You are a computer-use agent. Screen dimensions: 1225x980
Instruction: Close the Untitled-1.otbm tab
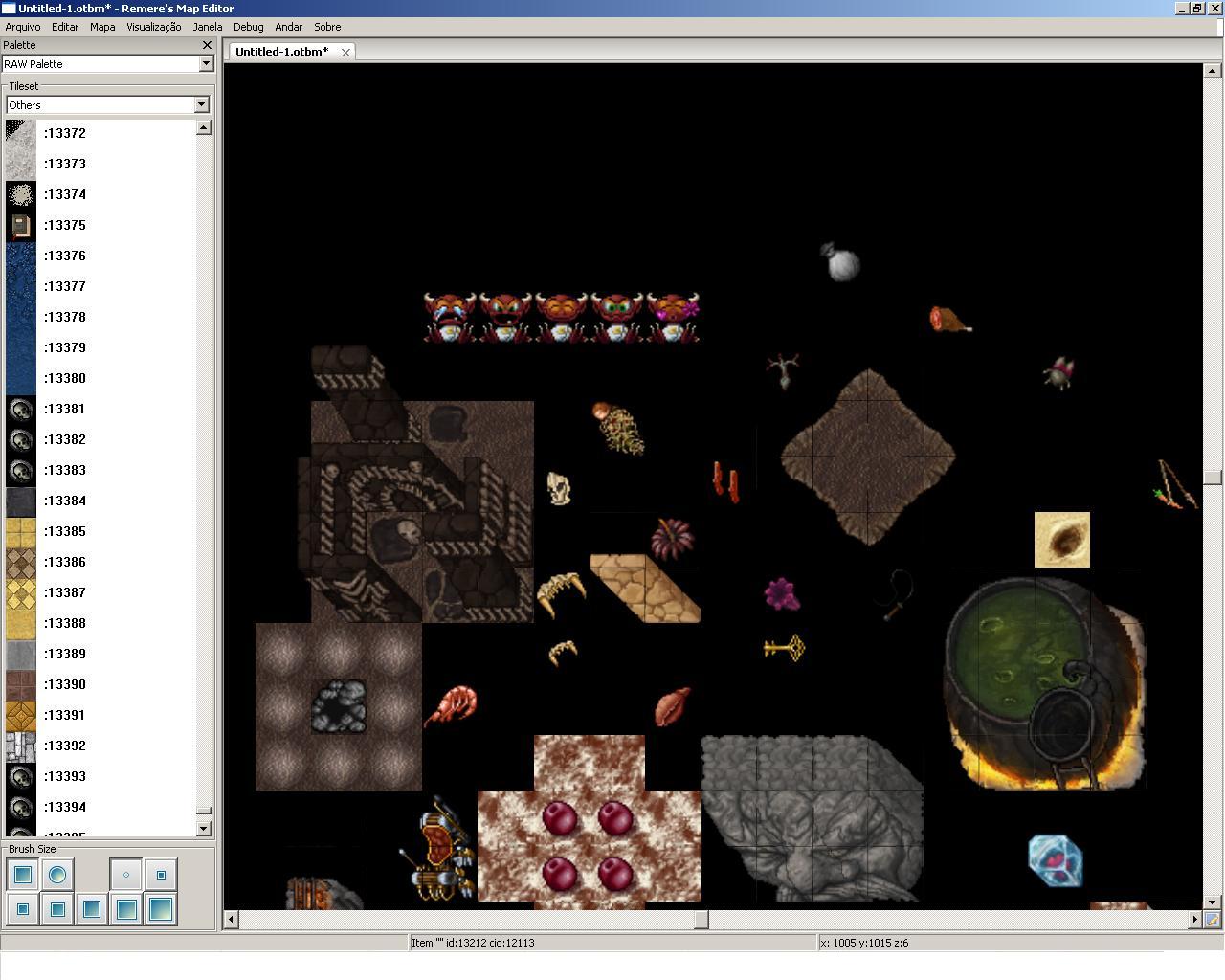345,52
